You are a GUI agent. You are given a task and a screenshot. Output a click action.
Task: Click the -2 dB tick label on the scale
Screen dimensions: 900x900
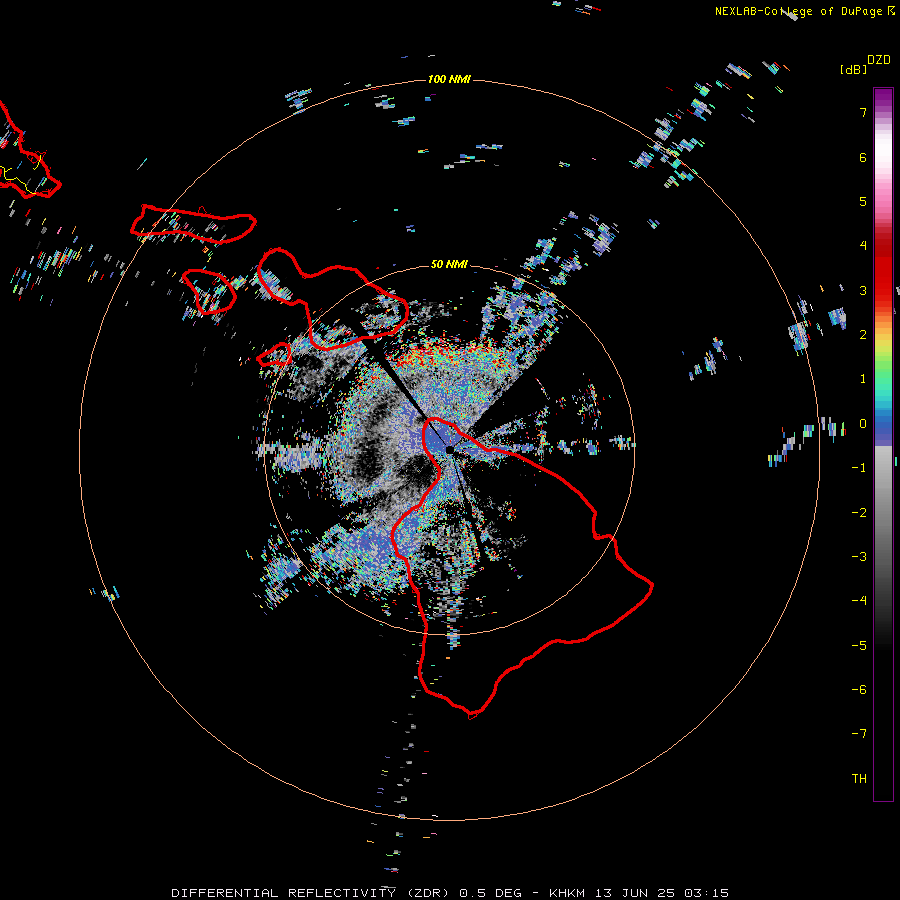(859, 513)
